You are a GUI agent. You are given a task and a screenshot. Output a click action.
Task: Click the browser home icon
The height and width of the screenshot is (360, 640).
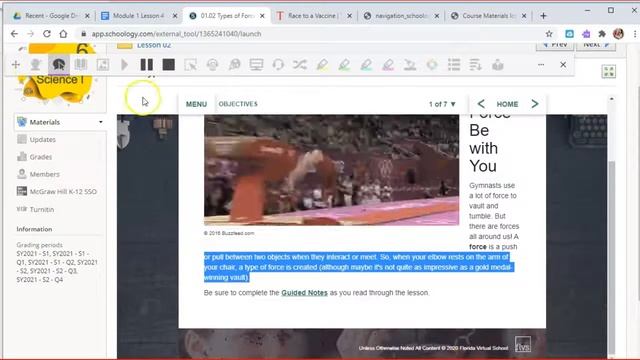pos(63,34)
